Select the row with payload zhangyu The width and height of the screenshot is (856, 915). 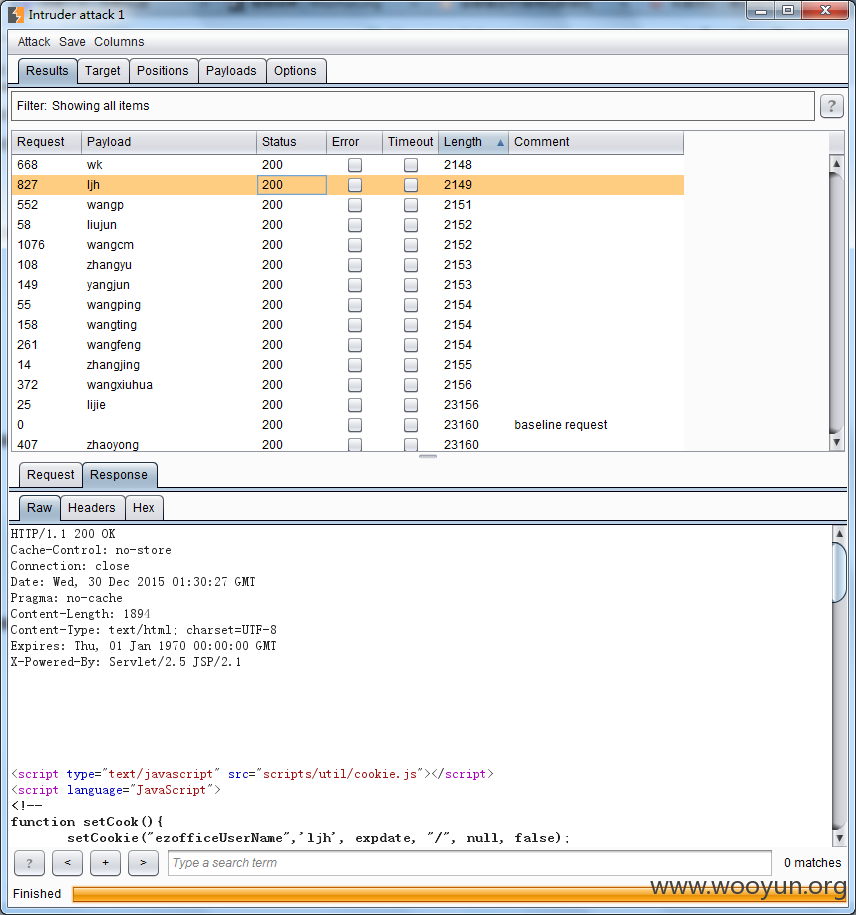pos(348,265)
